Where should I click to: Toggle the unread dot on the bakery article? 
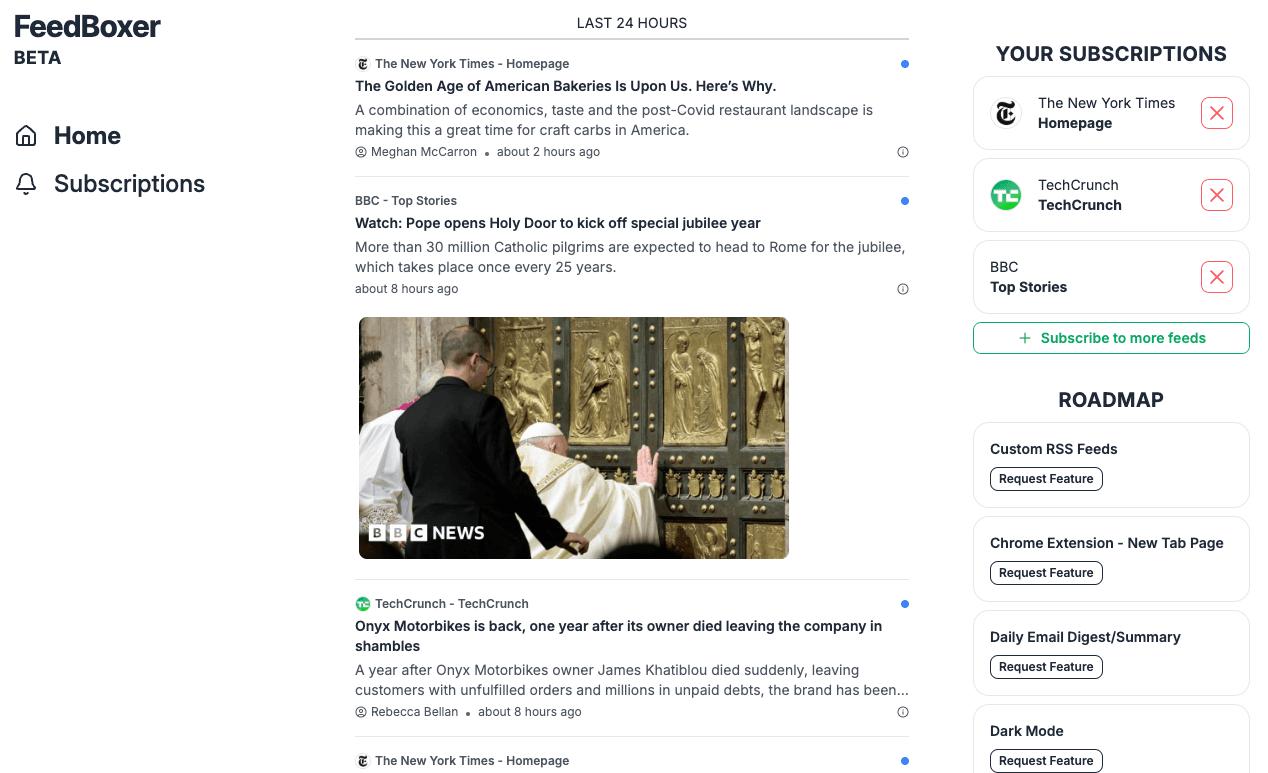click(x=905, y=63)
